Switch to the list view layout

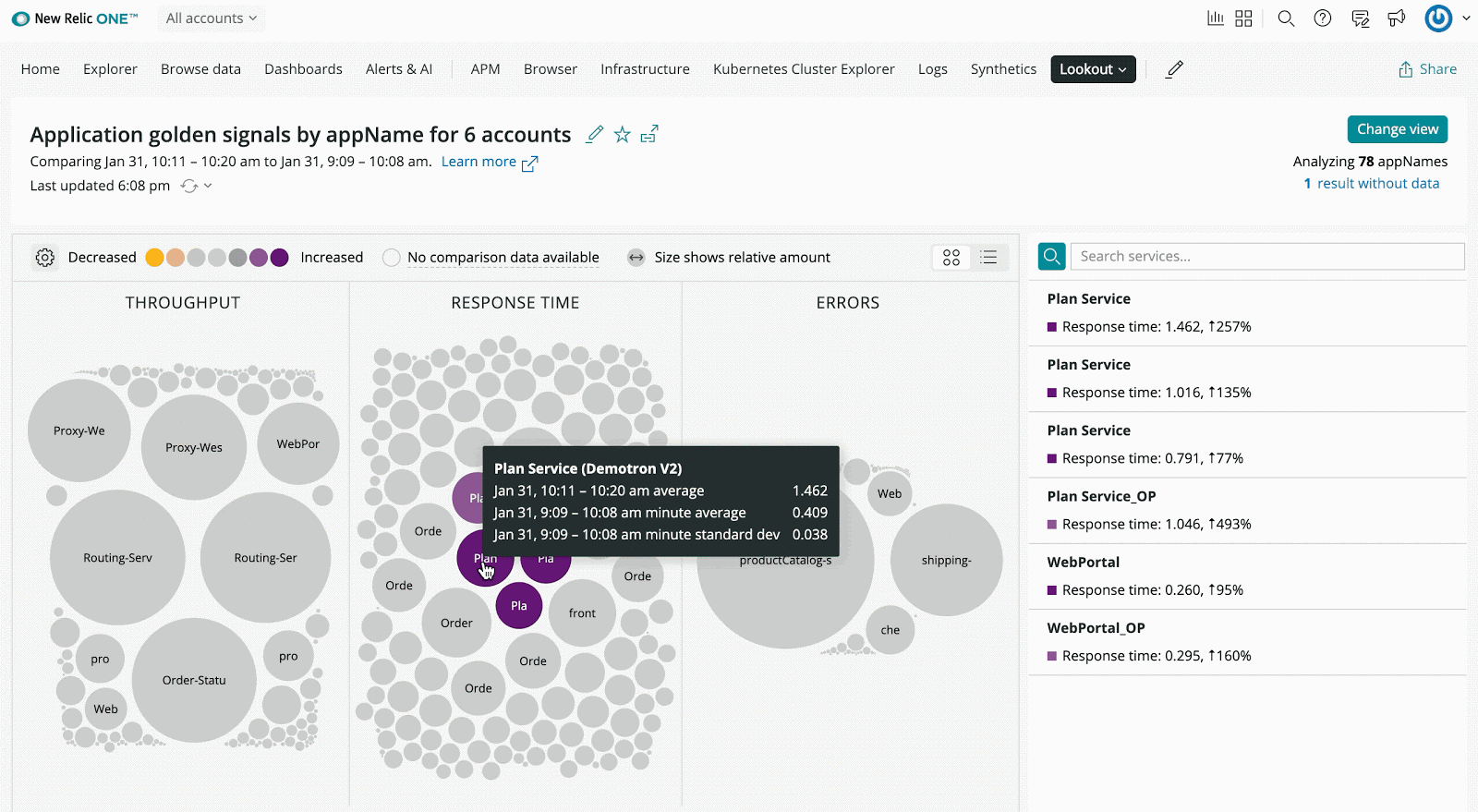[988, 258]
